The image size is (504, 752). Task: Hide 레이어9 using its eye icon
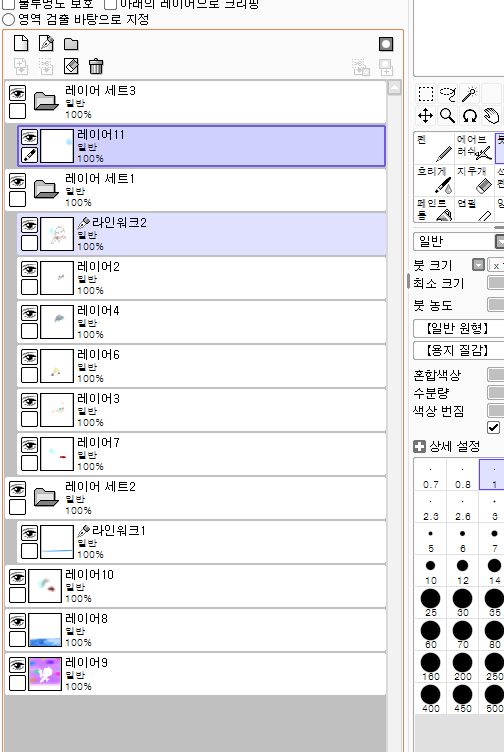pos(18,665)
